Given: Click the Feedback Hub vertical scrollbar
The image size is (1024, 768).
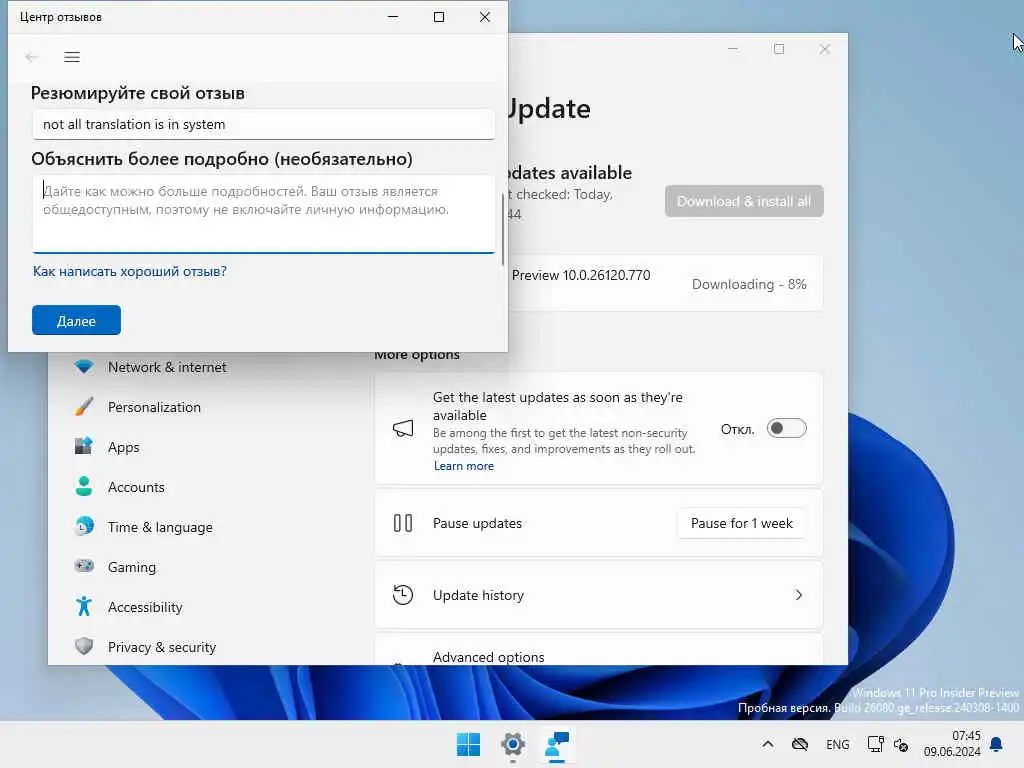Looking at the screenshot, I should coord(503,229).
